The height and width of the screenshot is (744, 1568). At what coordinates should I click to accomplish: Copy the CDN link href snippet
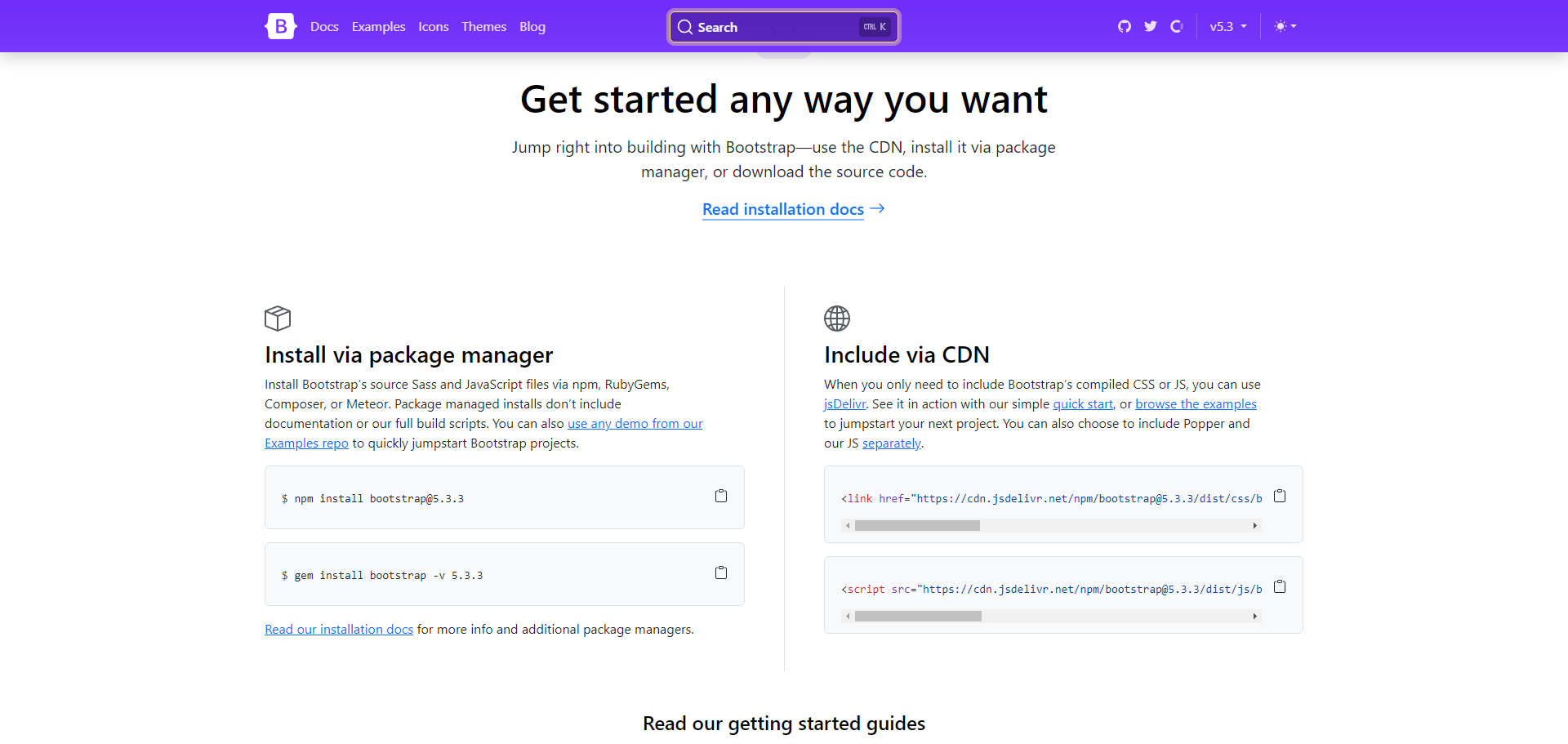tap(1280, 496)
